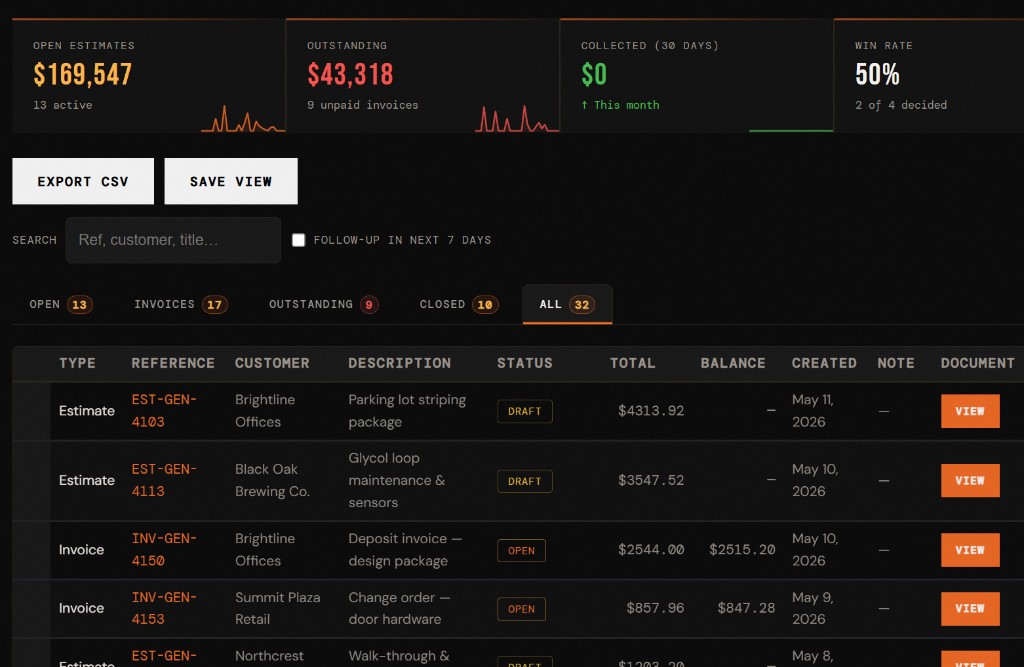Click the Export CSV button
Screen dimensions: 1024x667
[x=83, y=181]
